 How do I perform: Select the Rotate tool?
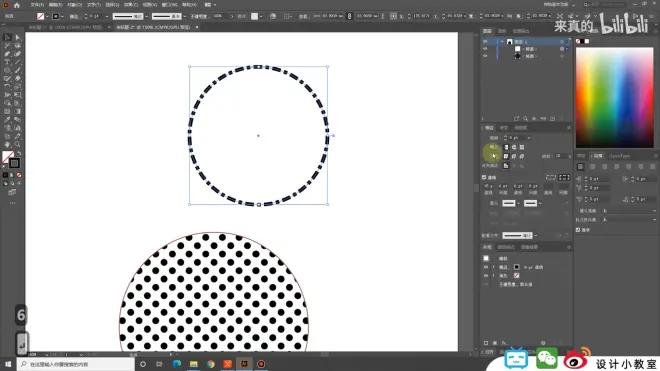click(7, 87)
